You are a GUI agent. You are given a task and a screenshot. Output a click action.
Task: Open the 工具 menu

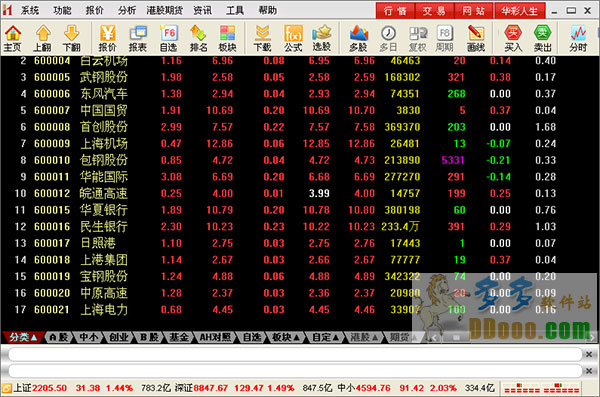coord(235,10)
